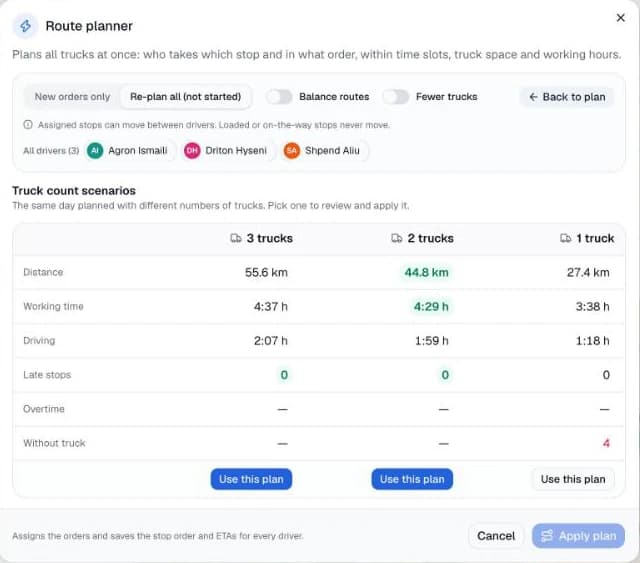640x563 pixels.
Task: Toggle the Balance routes switch
Action: coord(279,97)
